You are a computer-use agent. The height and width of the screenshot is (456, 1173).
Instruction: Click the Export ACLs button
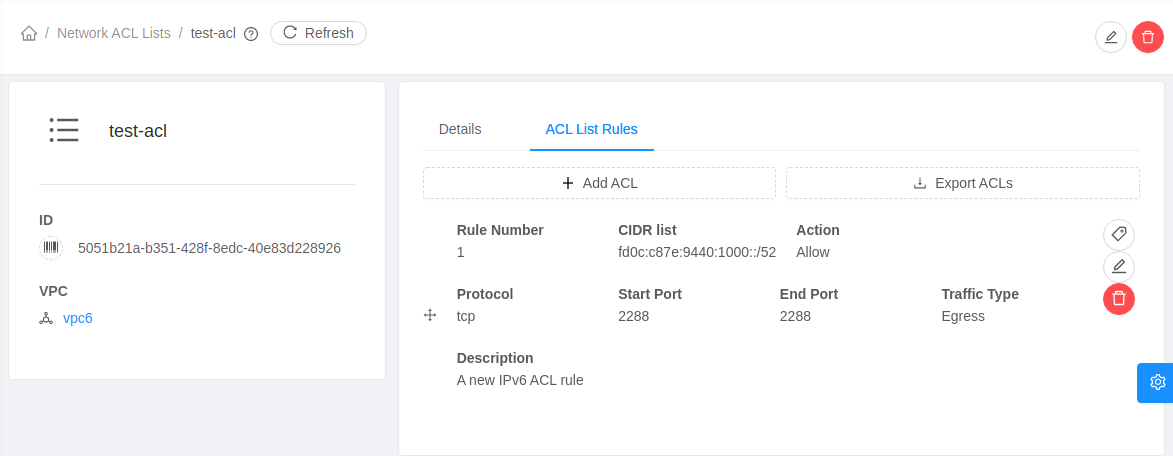point(963,183)
